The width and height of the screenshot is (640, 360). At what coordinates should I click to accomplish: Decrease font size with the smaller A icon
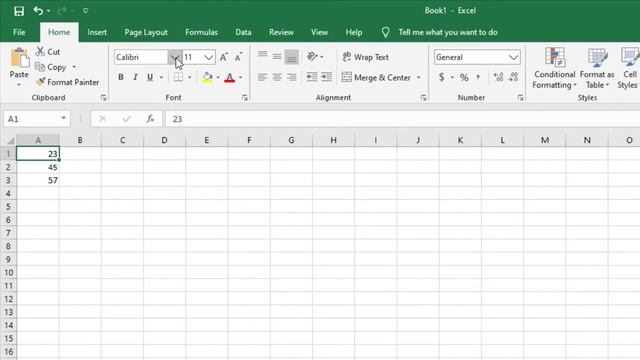coord(238,57)
